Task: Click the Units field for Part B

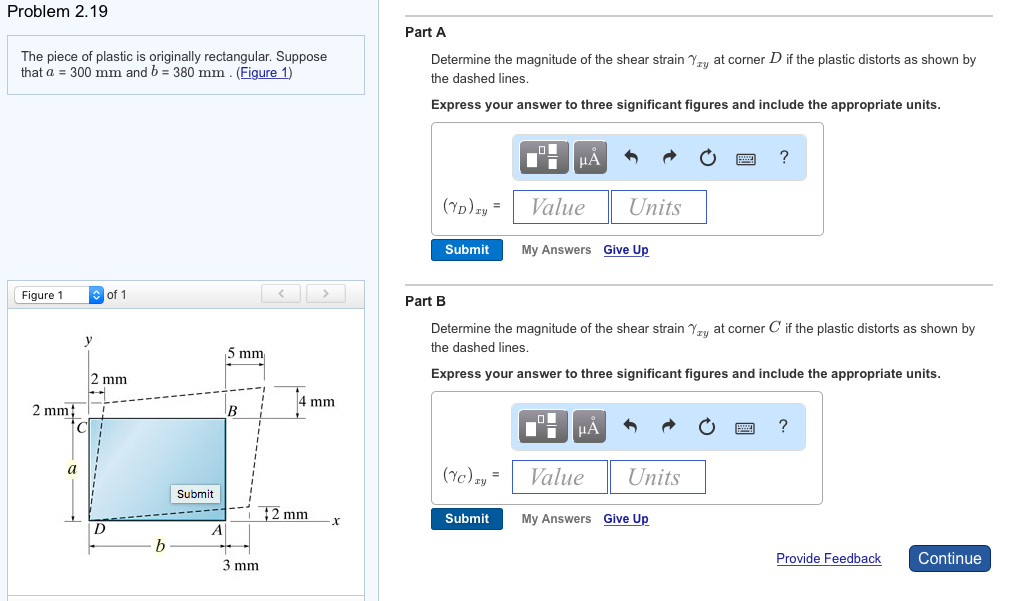Action: (657, 477)
